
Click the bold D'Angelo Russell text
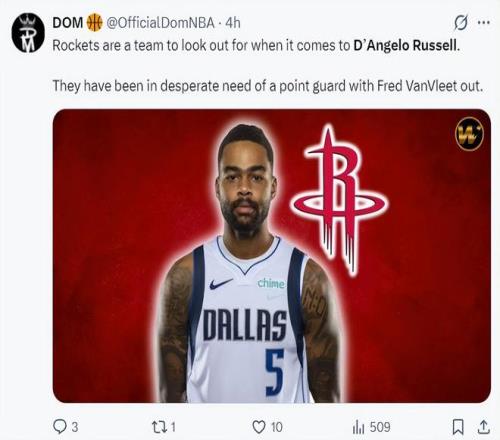coord(406,45)
